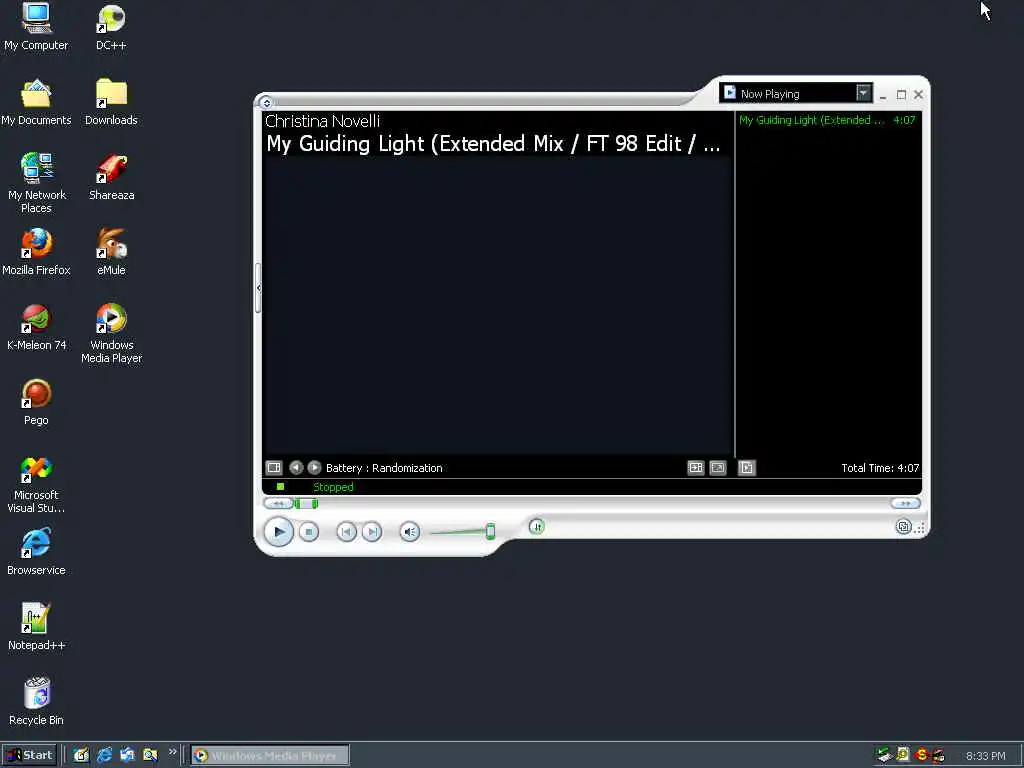Viewport: 1024px width, 768px height.
Task: Select the My Documents desktop icon
Action: pyautogui.click(x=36, y=102)
